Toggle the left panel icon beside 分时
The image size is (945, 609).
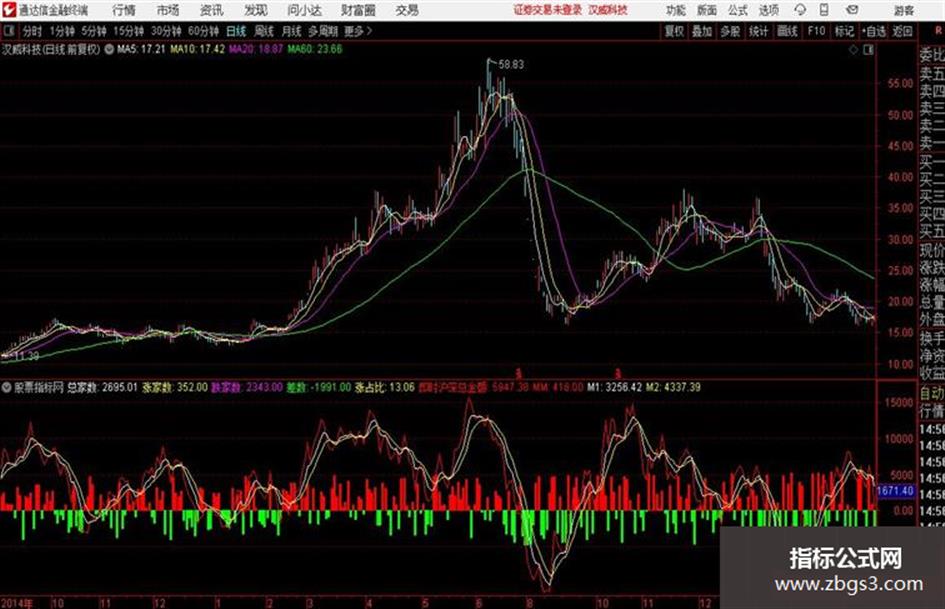coord(8,31)
